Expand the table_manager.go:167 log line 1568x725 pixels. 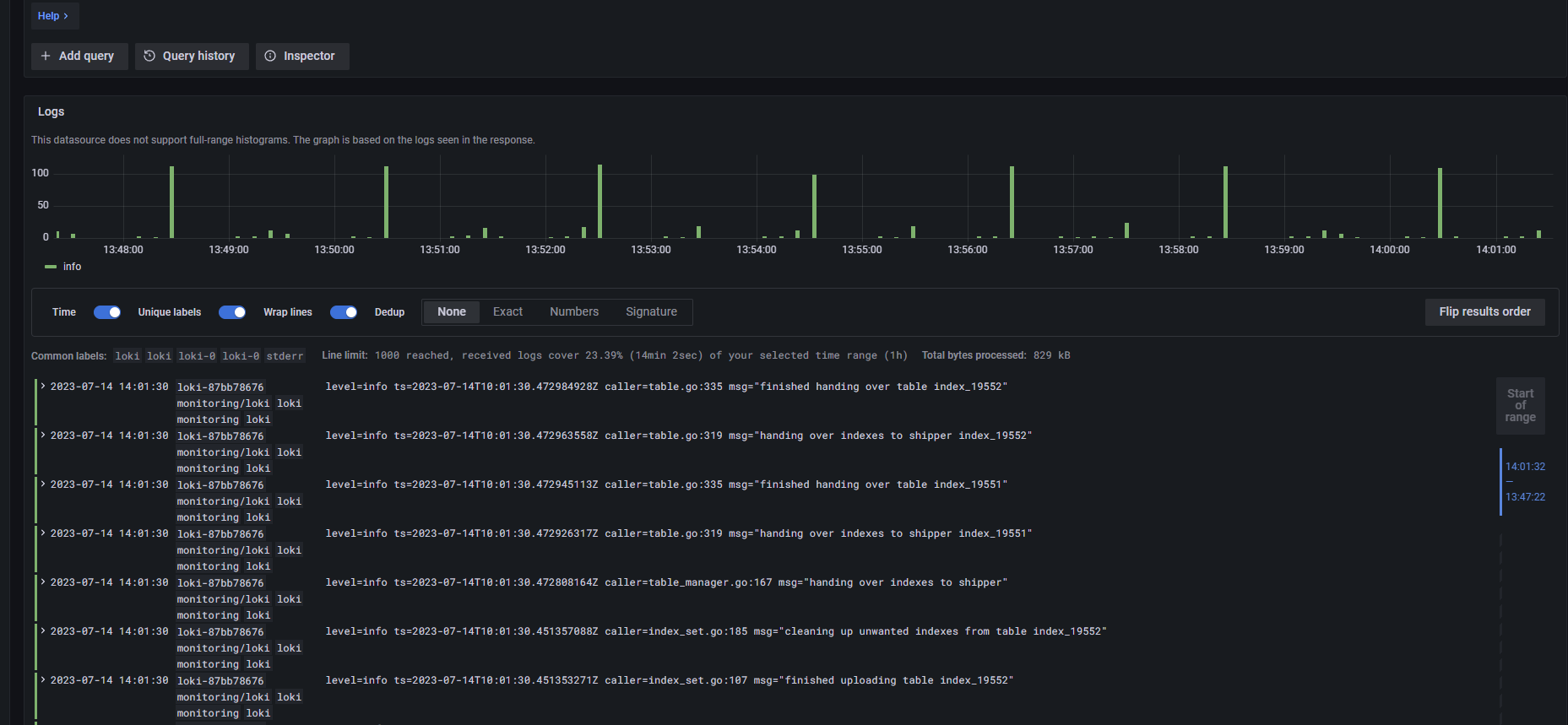43,582
